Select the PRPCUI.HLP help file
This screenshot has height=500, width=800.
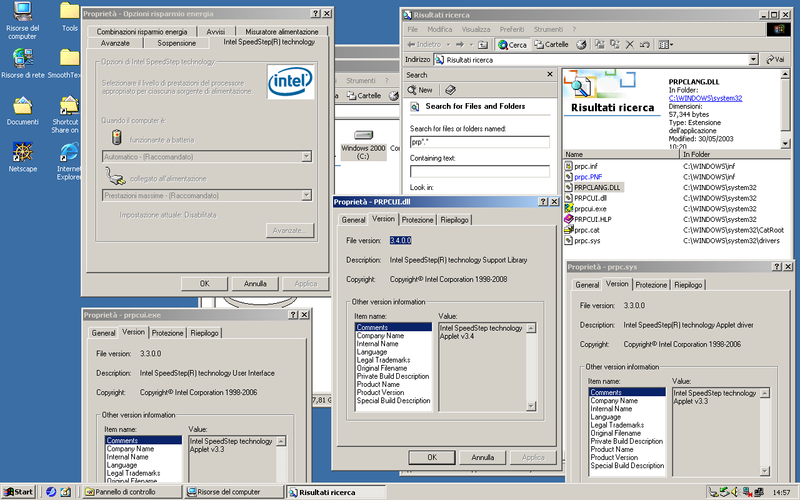[x=587, y=219]
